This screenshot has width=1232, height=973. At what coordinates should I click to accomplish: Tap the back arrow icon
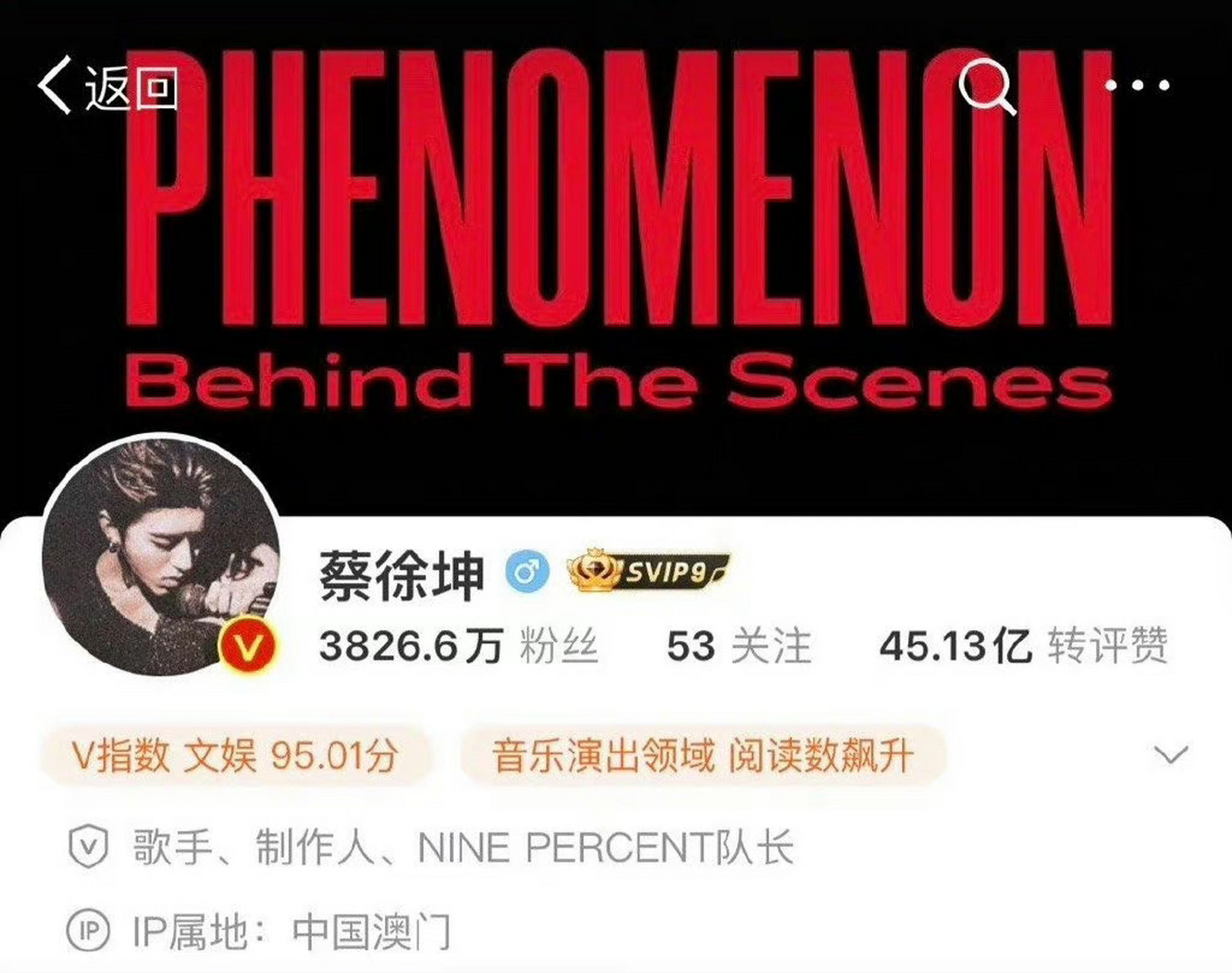click(54, 86)
